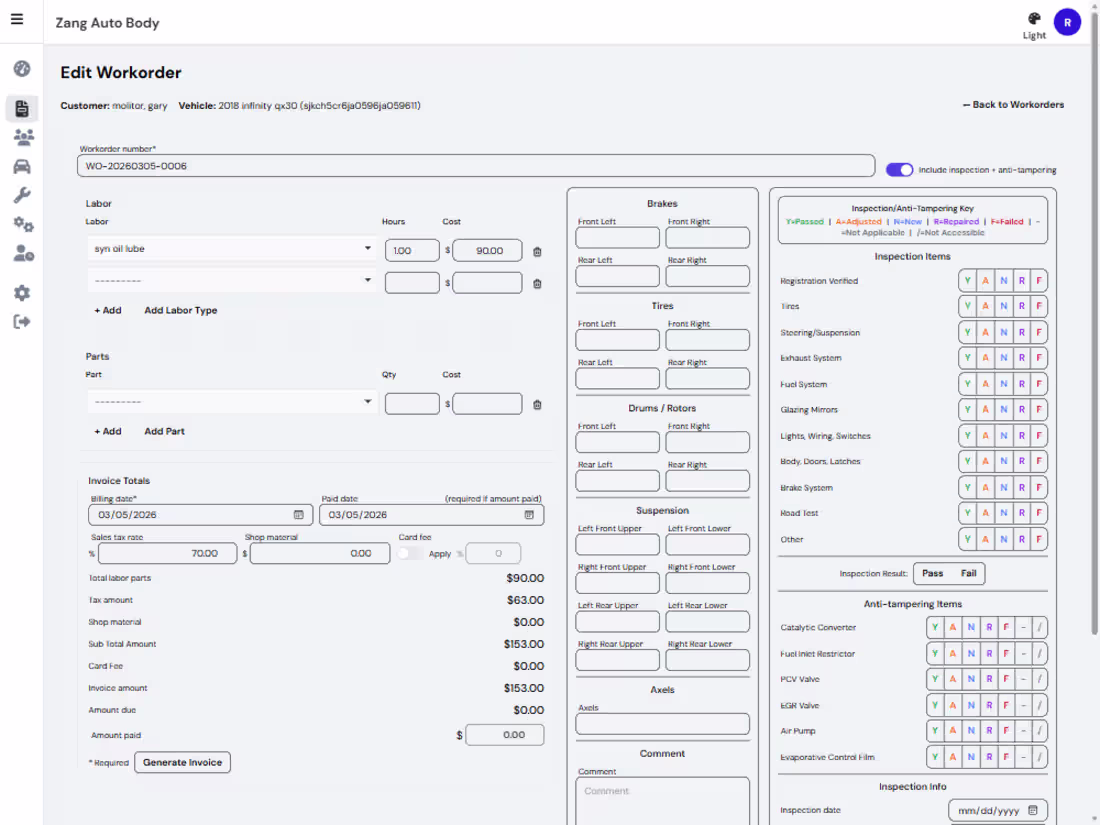This screenshot has width=1100, height=825.
Task: Click the Generate Invoice button
Action: click(182, 762)
